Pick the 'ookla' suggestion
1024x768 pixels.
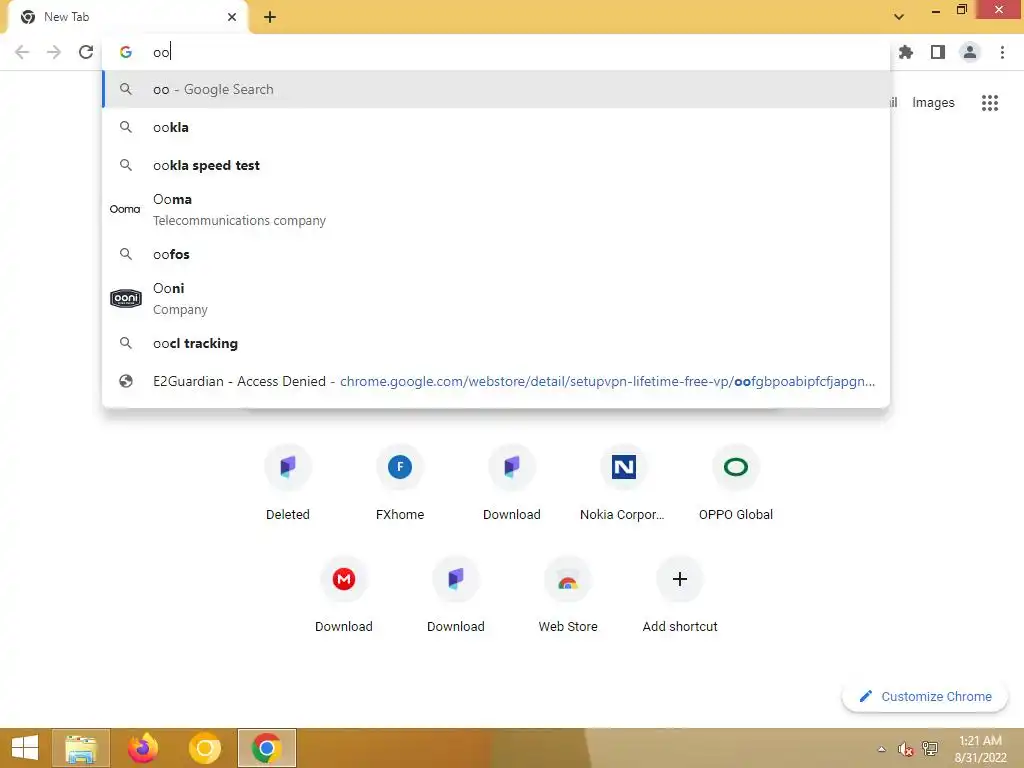pos(496,127)
